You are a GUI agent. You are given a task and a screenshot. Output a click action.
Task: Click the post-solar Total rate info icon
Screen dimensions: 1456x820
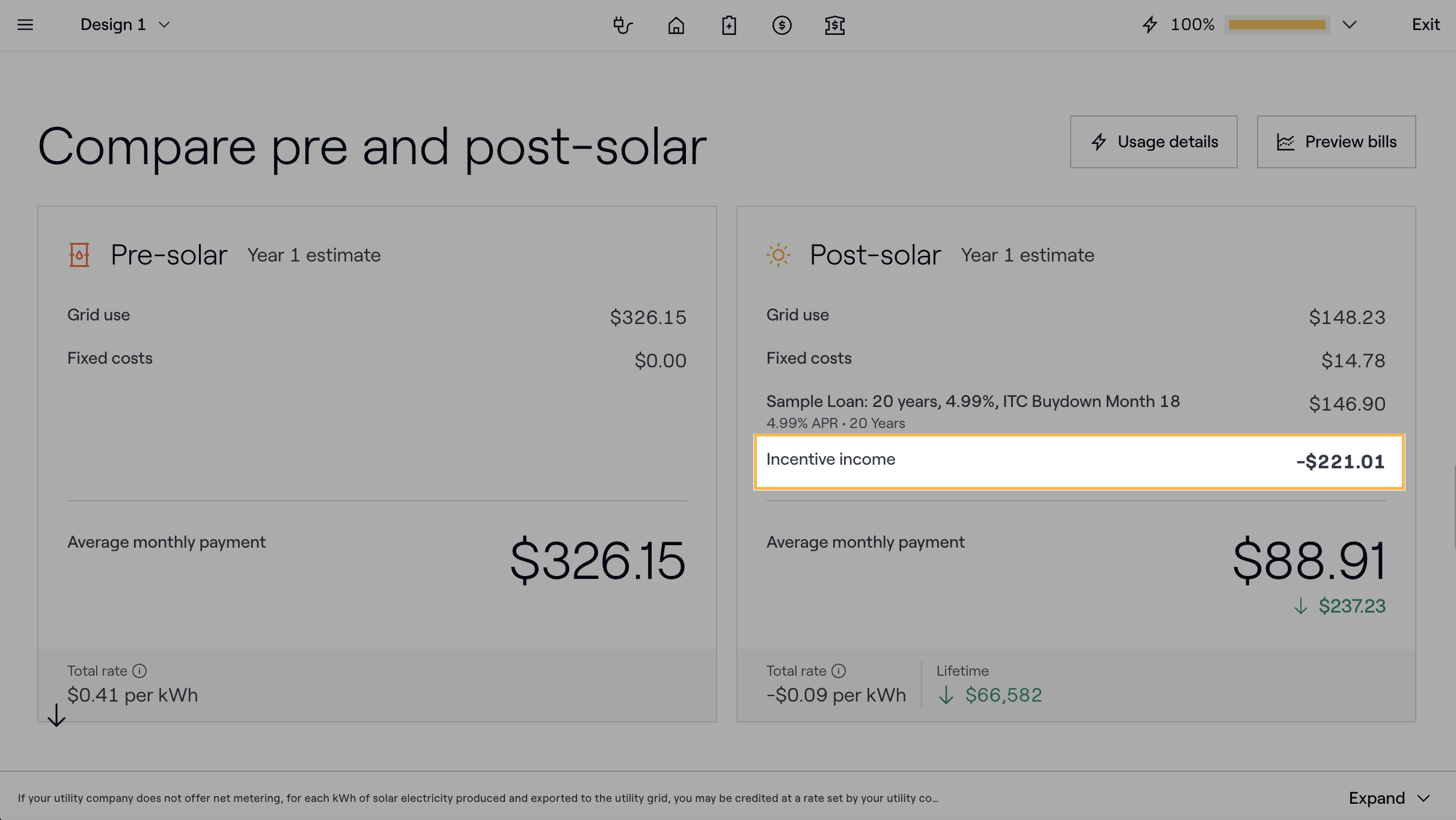pyautogui.click(x=839, y=671)
